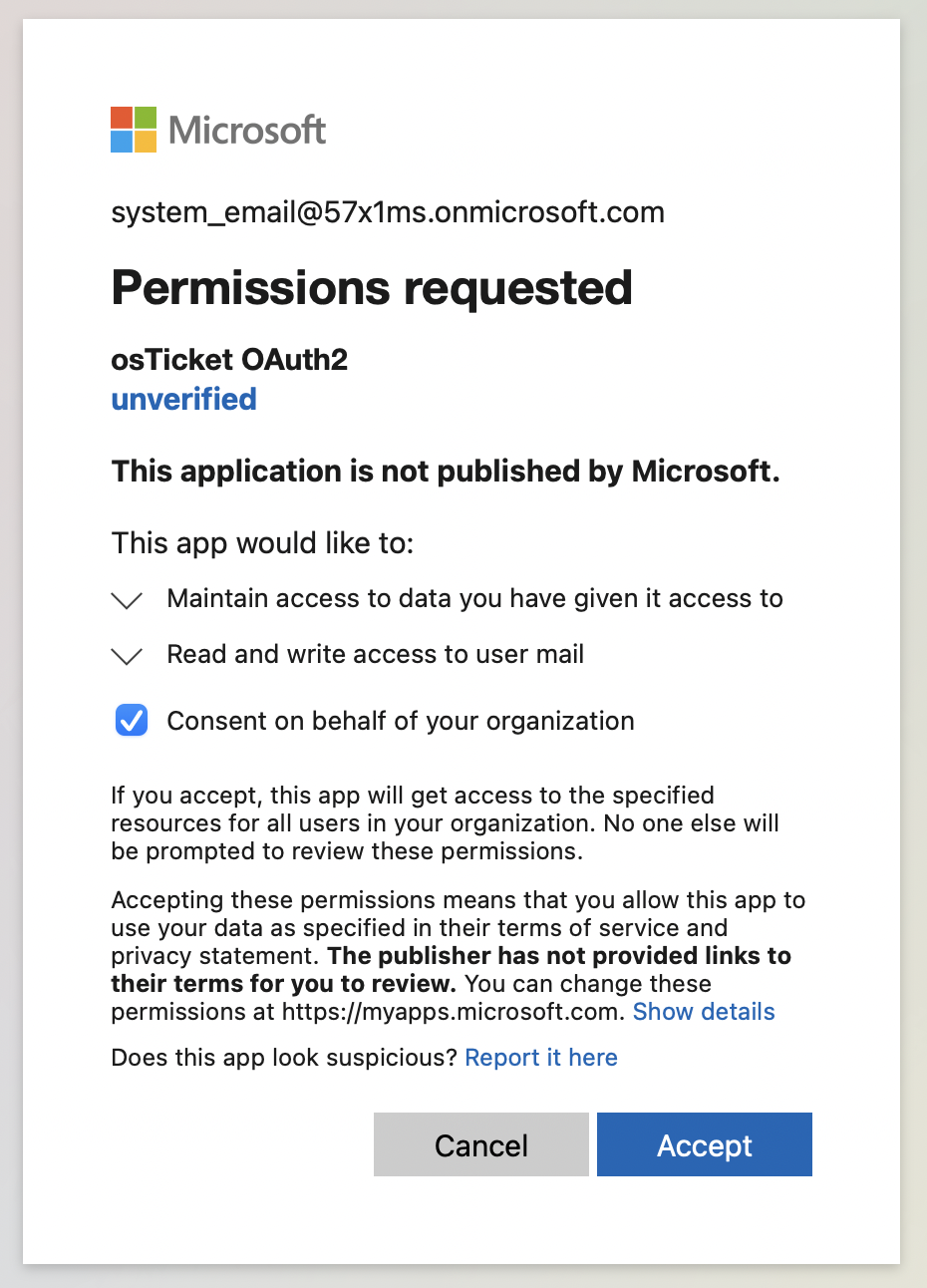The width and height of the screenshot is (927, 1288).
Task: Click the not published by Microsoft warning
Action: pos(446,471)
